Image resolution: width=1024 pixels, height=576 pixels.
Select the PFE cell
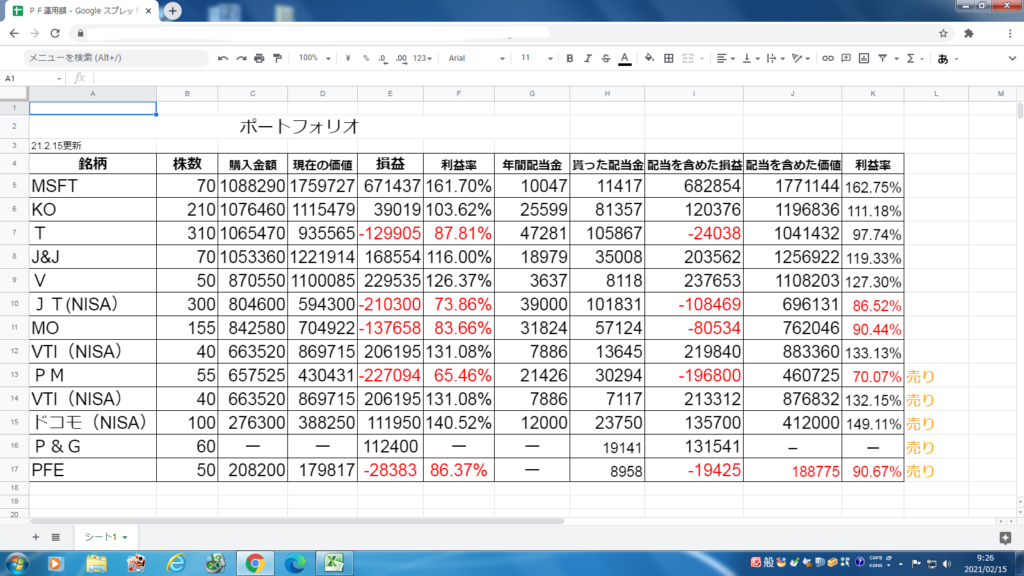point(93,470)
